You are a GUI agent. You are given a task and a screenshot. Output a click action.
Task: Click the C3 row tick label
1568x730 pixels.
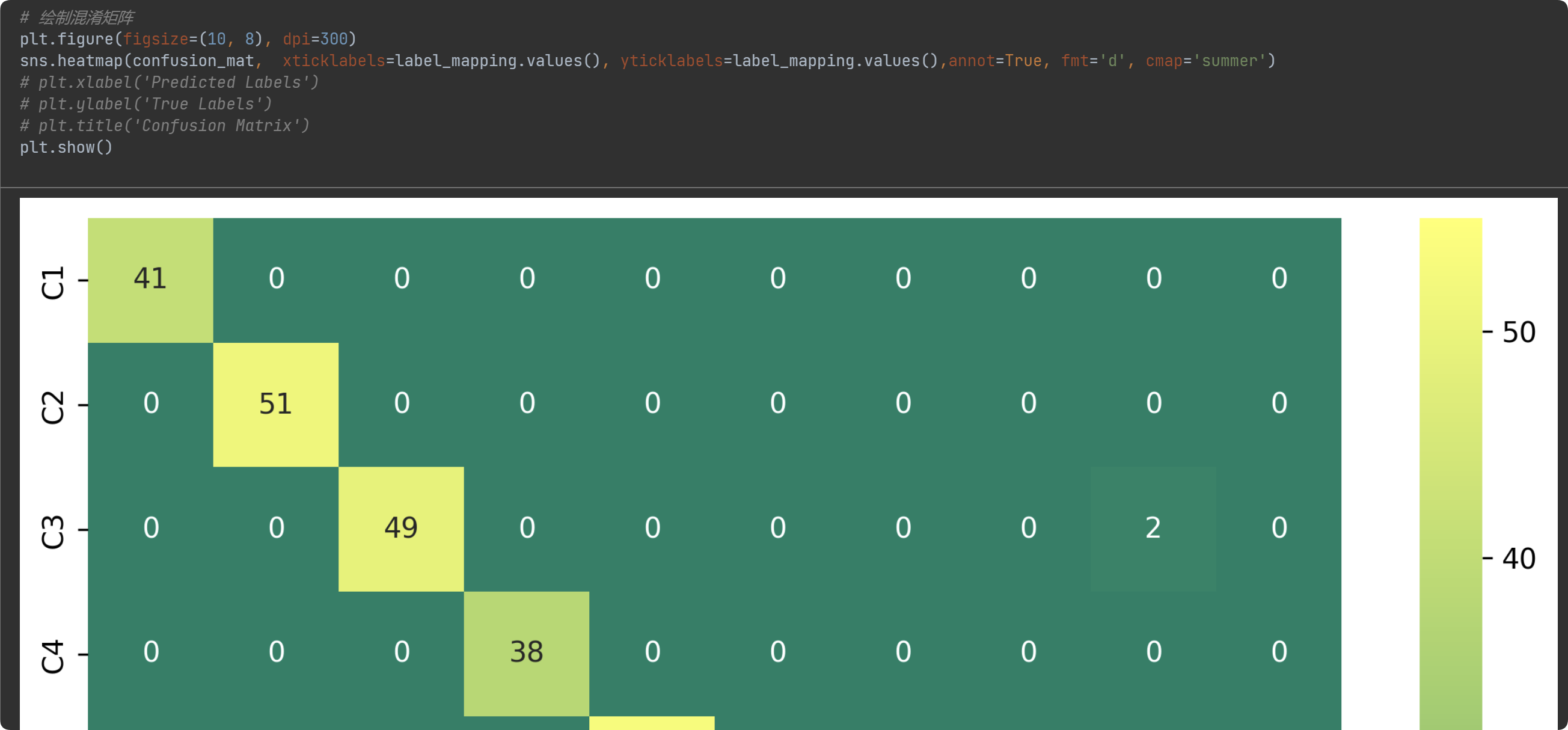pyautogui.click(x=52, y=532)
